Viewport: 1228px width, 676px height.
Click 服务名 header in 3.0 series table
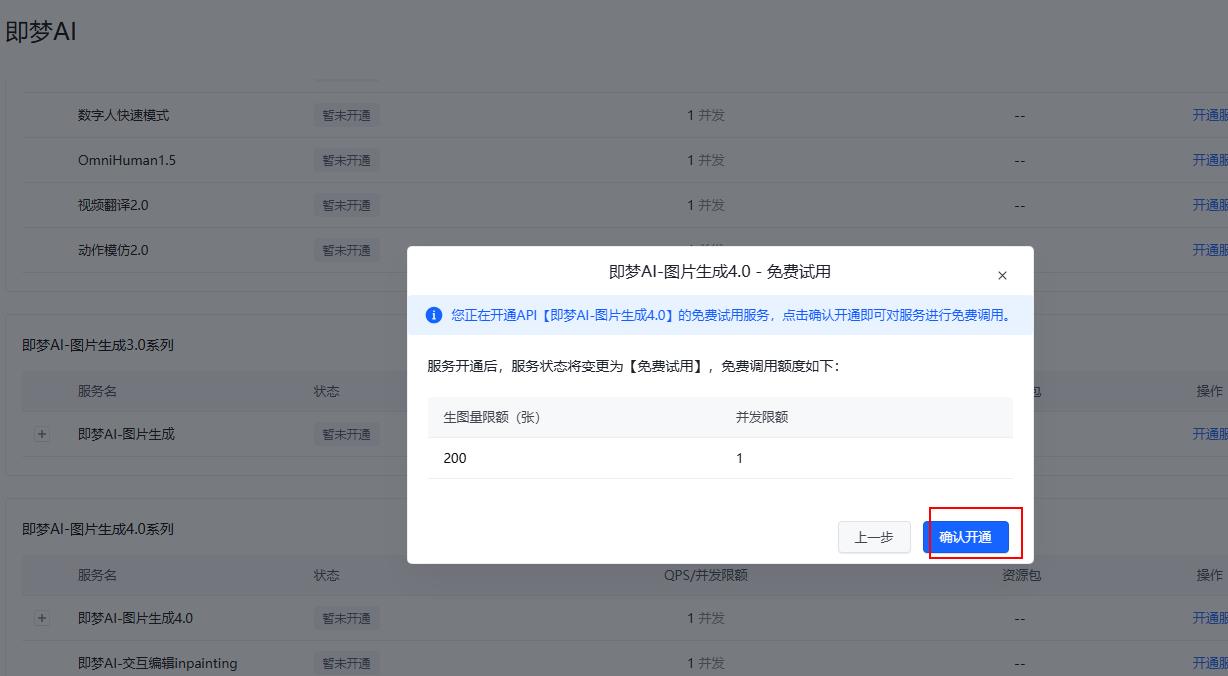pos(97,391)
